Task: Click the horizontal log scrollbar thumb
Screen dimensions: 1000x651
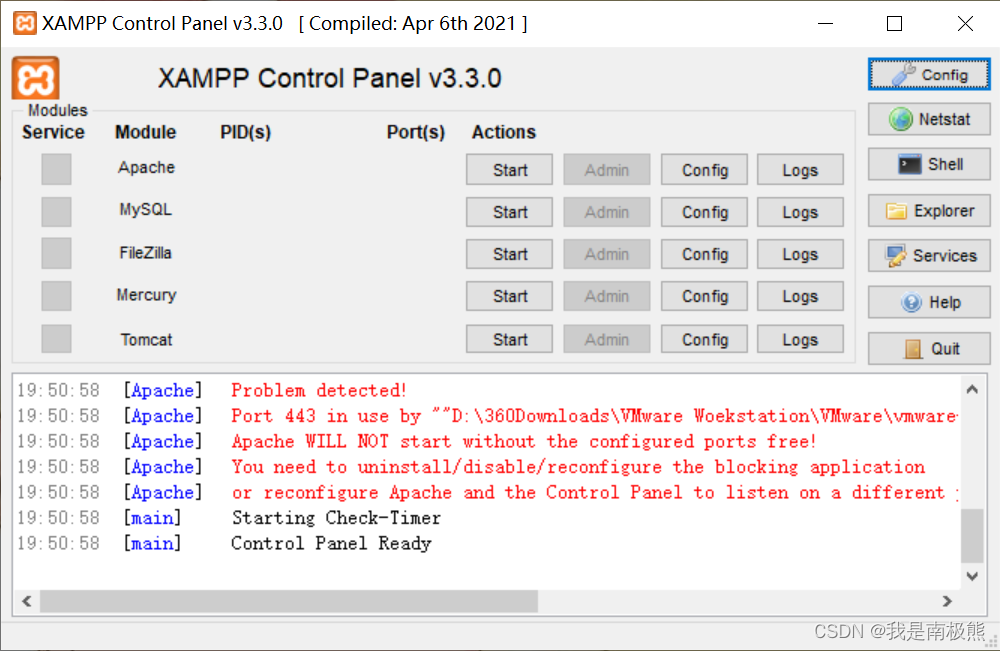Action: [x=289, y=601]
